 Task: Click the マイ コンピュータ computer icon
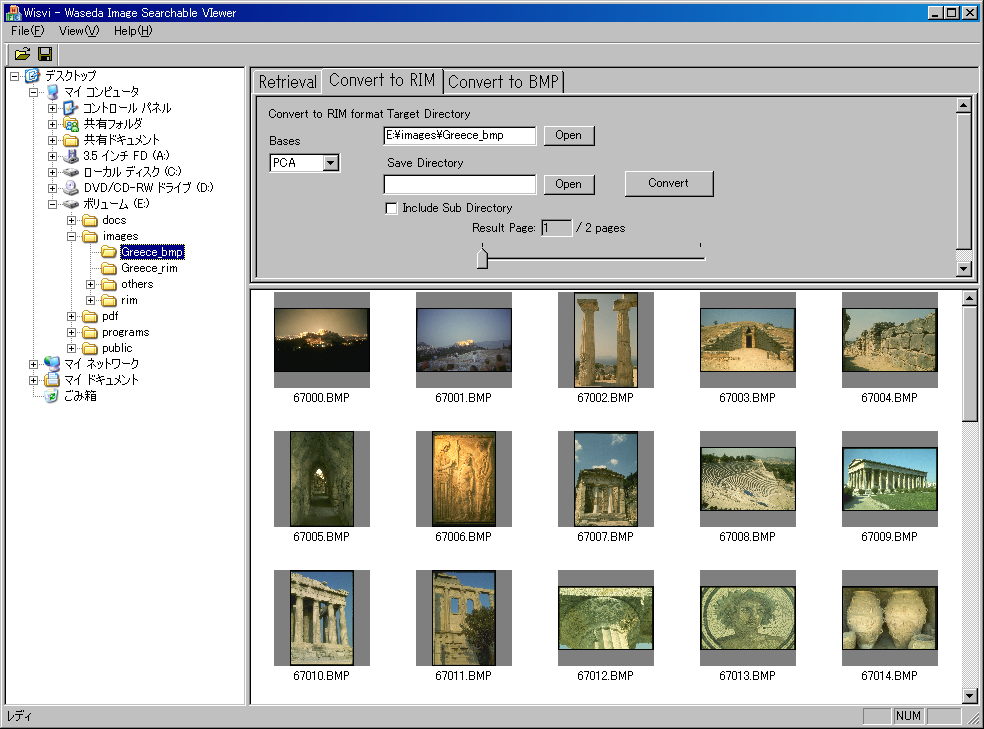click(53, 92)
